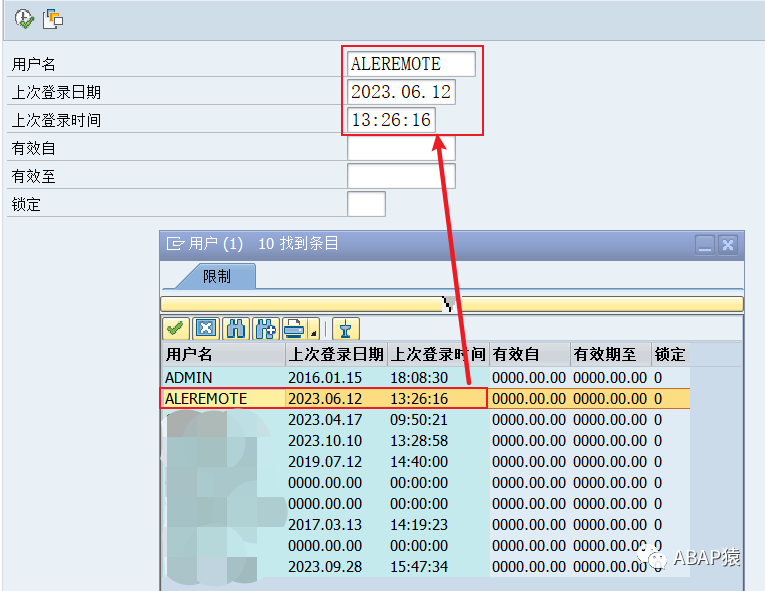
Task: Click the 上次登录日期 field with 2023.06.12
Action: coord(401,92)
